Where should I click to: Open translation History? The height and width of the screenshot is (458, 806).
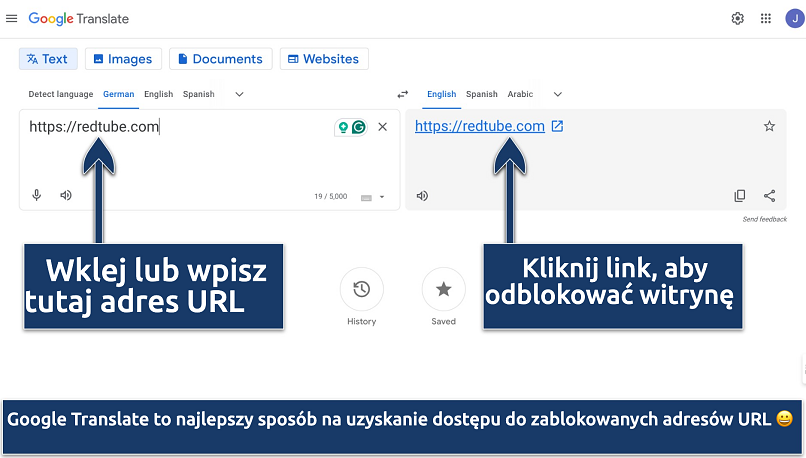[x=361, y=289]
